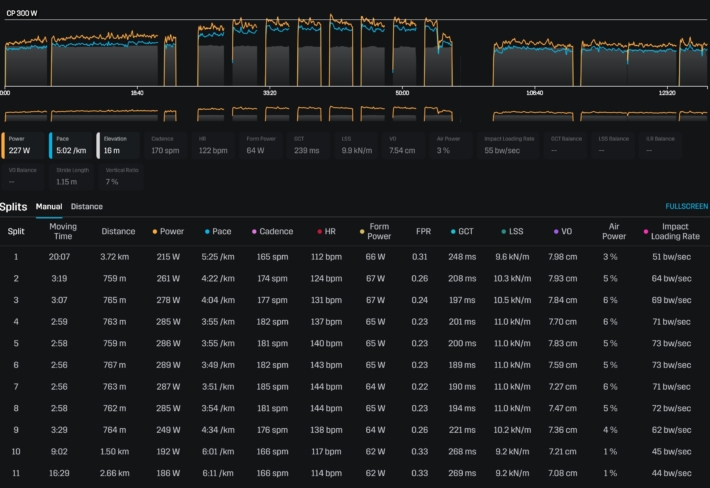Show Impact Loading Rate on chart
Screen dimensions: 710x488
[x=507, y=146]
